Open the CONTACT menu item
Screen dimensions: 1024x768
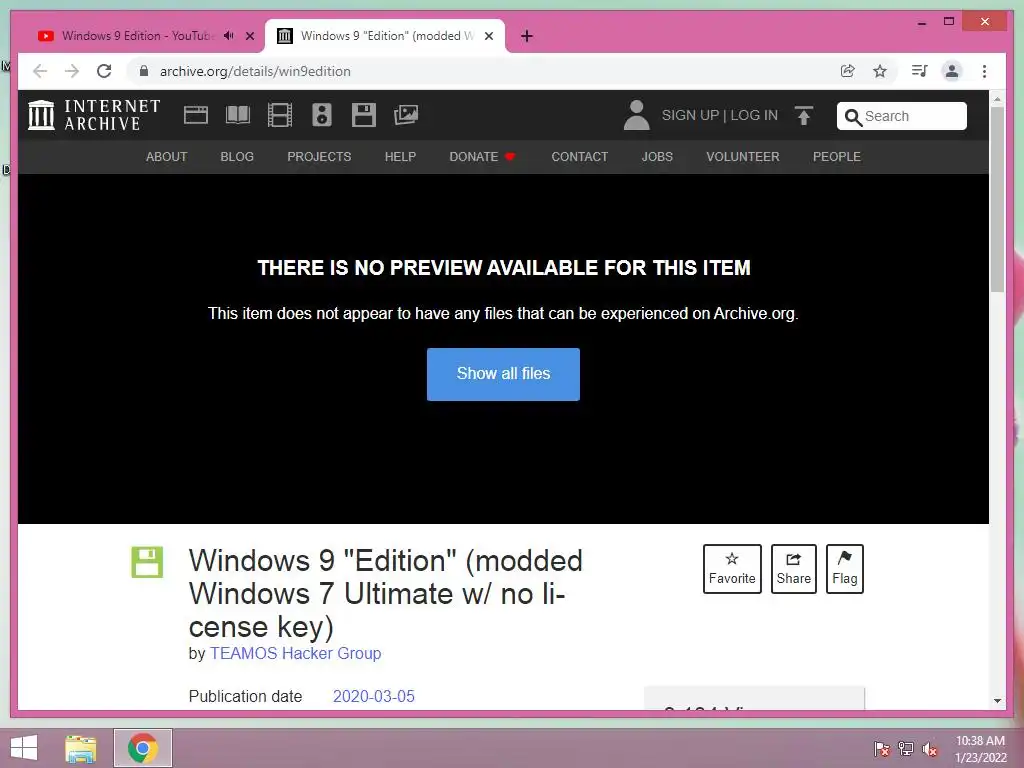pos(579,157)
